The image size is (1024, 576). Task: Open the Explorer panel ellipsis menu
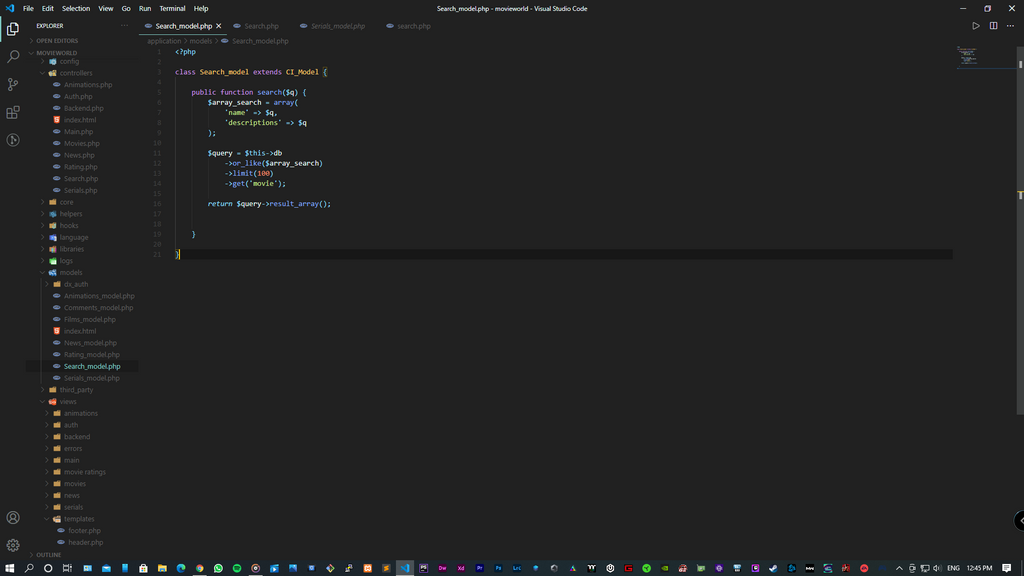[x=124, y=26]
